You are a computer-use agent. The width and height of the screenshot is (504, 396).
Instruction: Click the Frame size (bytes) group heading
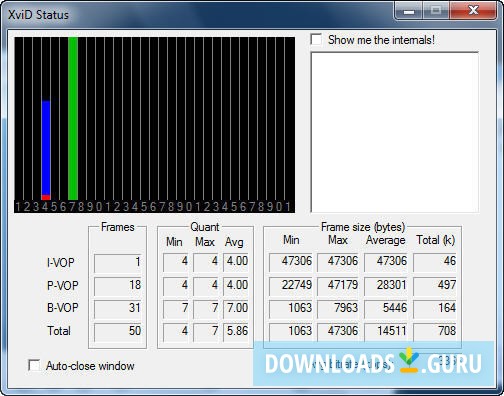click(x=363, y=227)
